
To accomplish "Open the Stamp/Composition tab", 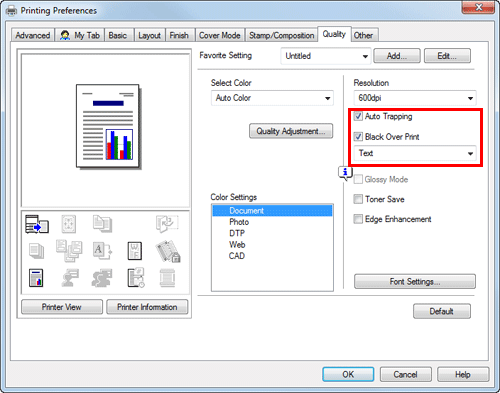I will pos(281,35).
